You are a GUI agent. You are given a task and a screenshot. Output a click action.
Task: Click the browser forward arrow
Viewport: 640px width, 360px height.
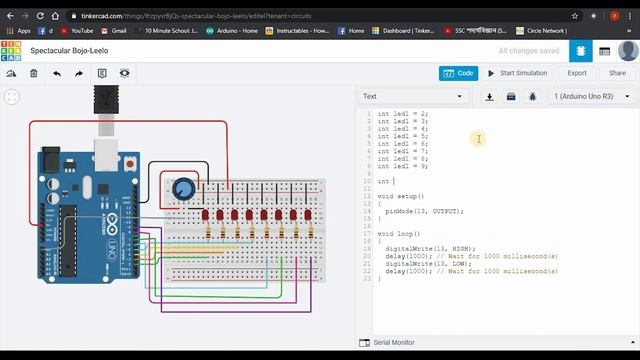(x=25, y=16)
